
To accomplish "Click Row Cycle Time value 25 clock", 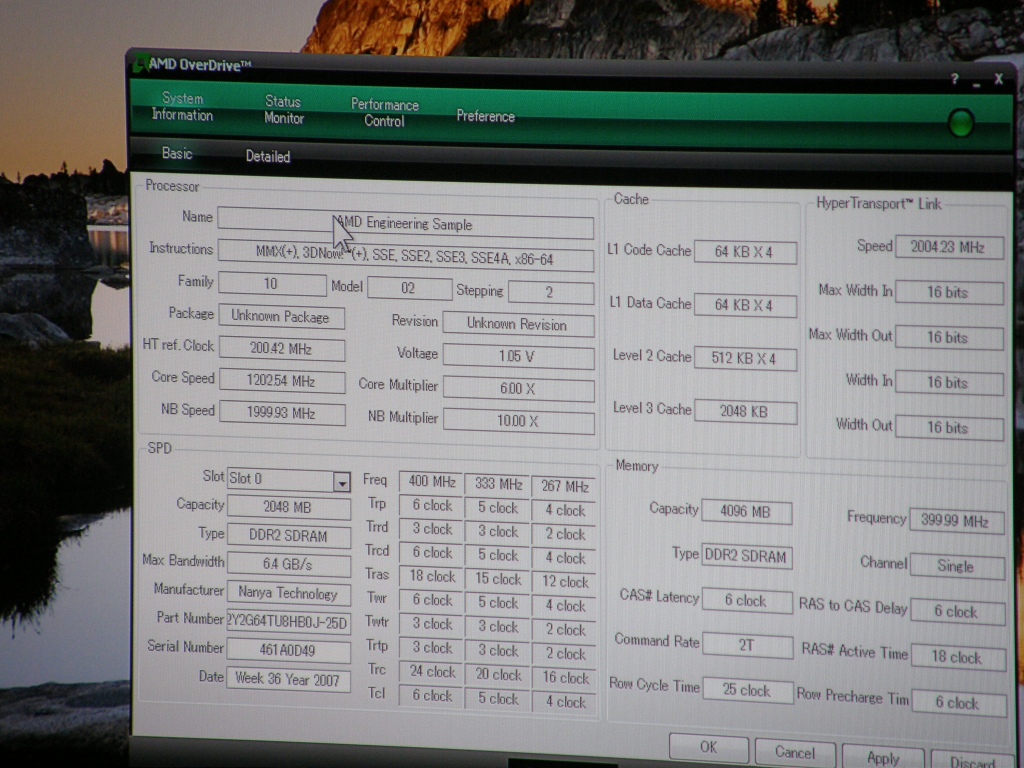I will [x=748, y=690].
